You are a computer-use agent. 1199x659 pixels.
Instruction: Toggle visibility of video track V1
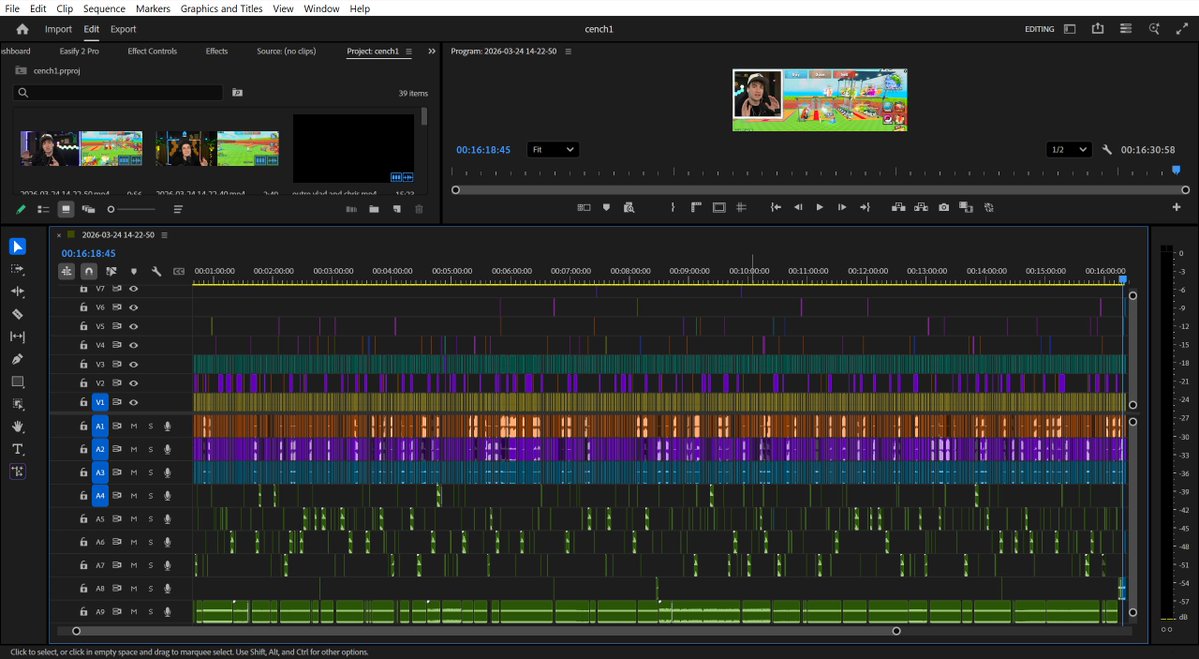[x=133, y=402]
